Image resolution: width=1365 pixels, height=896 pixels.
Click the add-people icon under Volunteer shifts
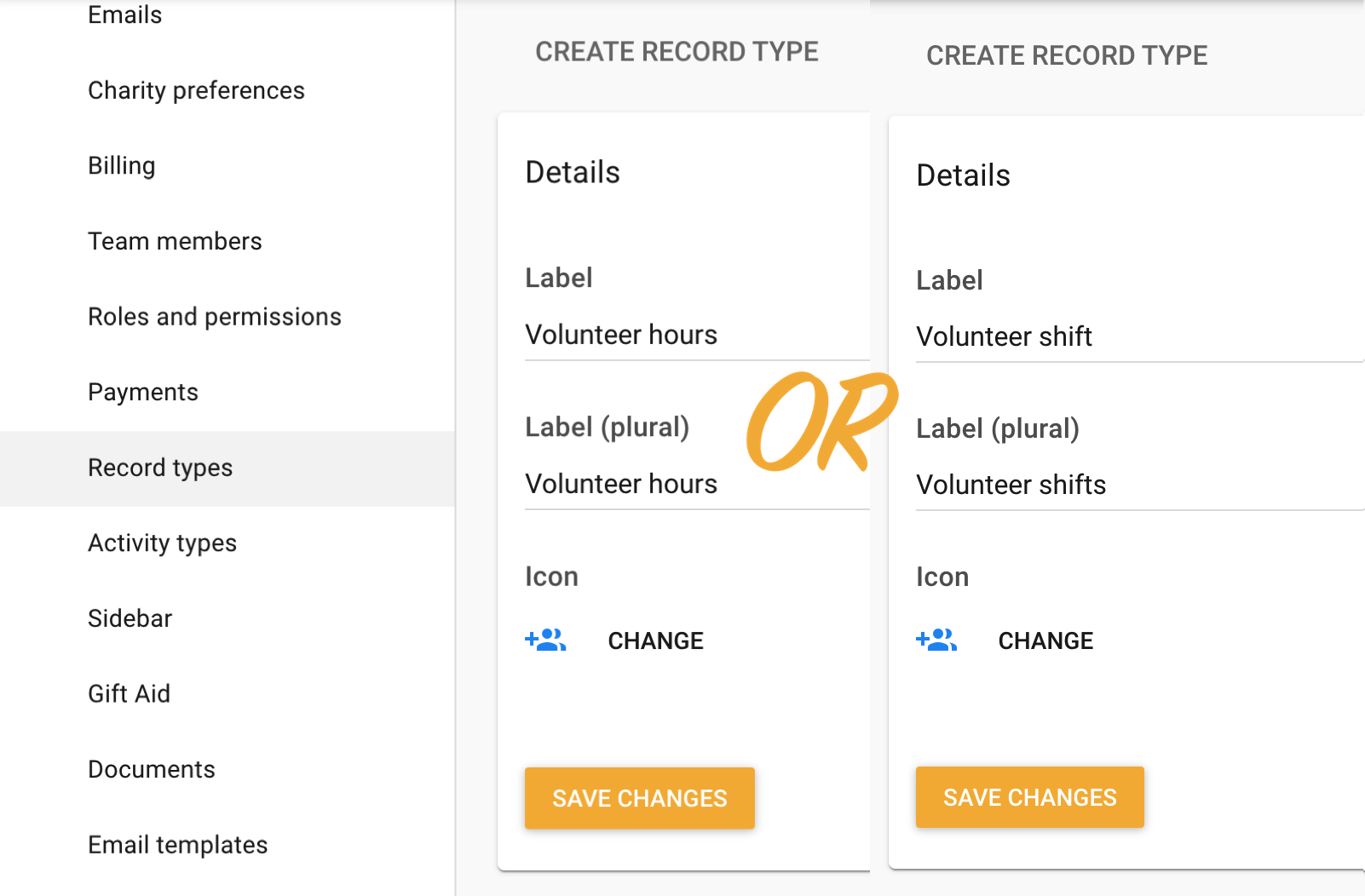[936, 640]
